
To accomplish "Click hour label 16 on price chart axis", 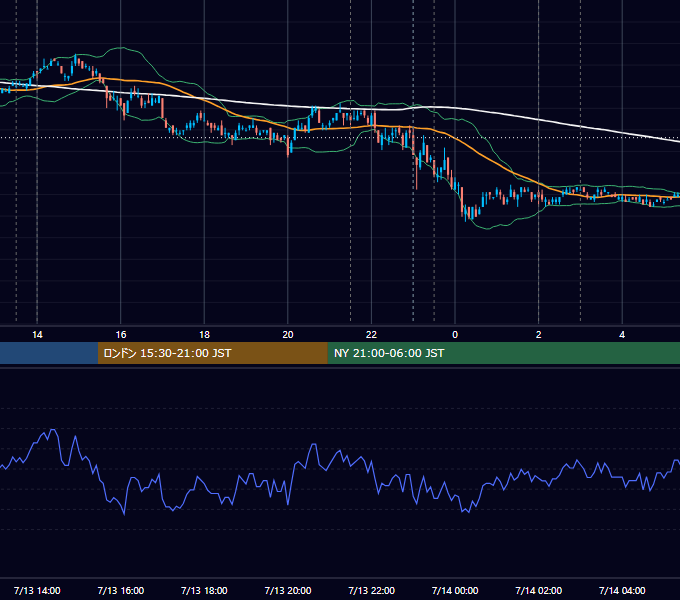I will [x=121, y=335].
